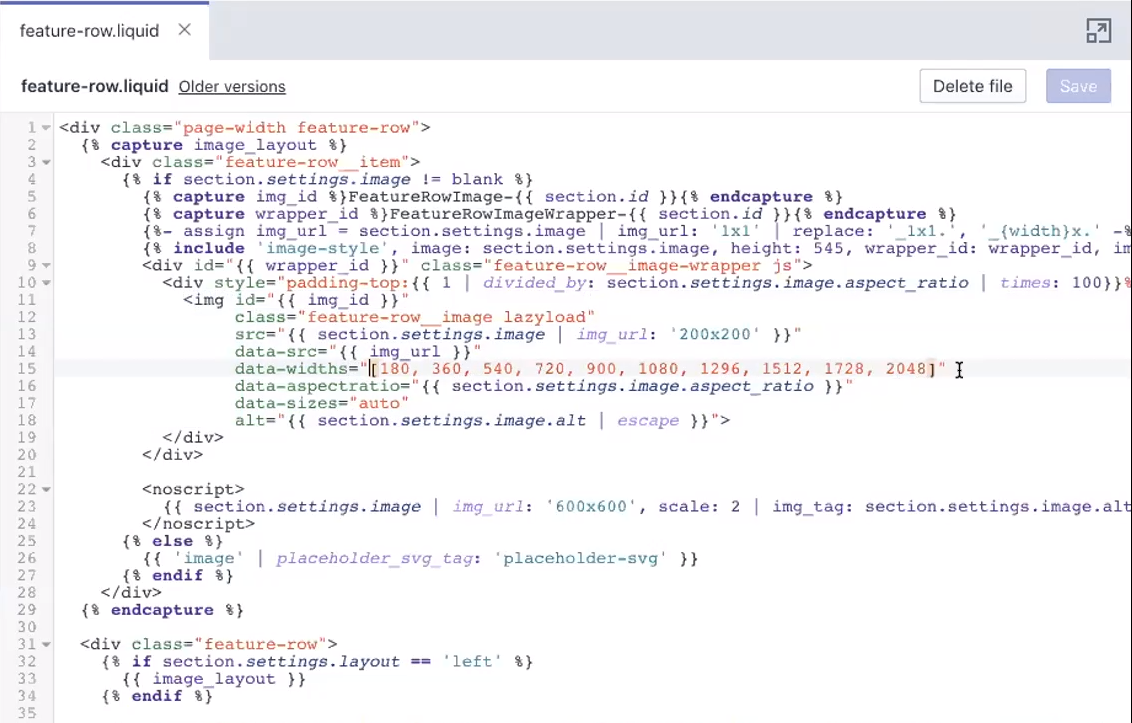
Task: Open Older versions of the file
Action: [x=232, y=87]
